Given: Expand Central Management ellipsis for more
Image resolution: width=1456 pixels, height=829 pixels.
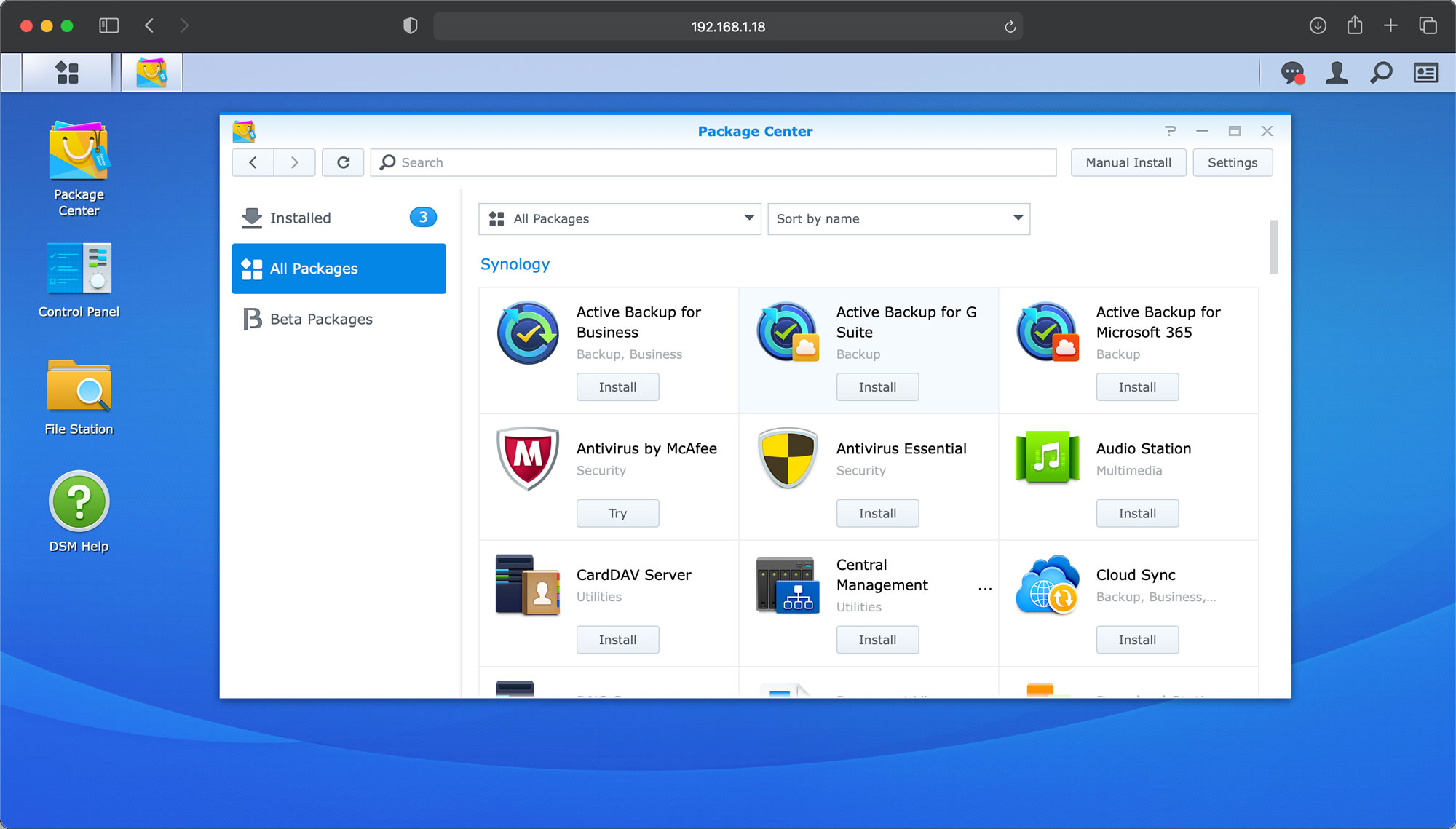Looking at the screenshot, I should coord(985,588).
